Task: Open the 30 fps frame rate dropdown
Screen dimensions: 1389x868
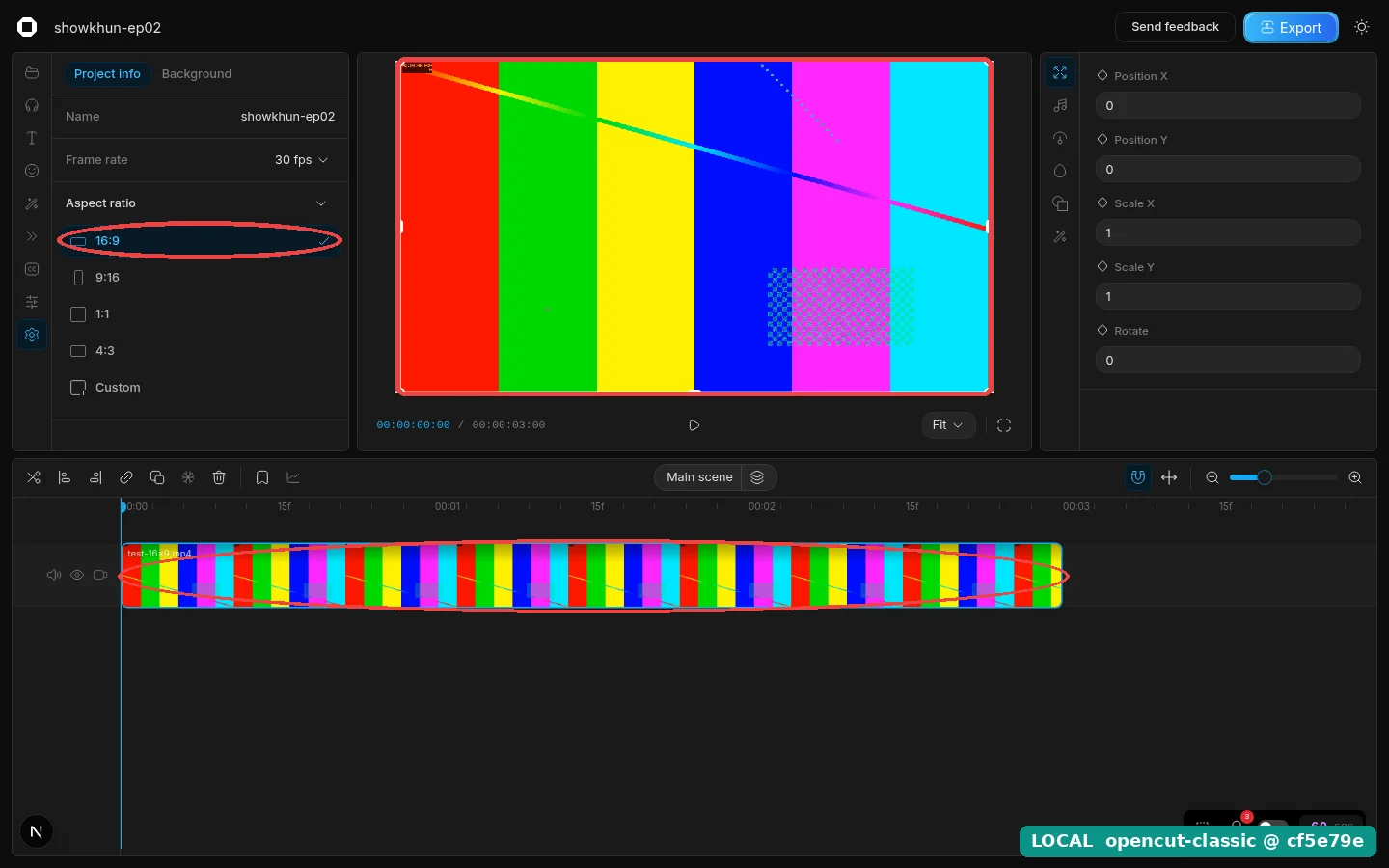Action: [x=301, y=160]
